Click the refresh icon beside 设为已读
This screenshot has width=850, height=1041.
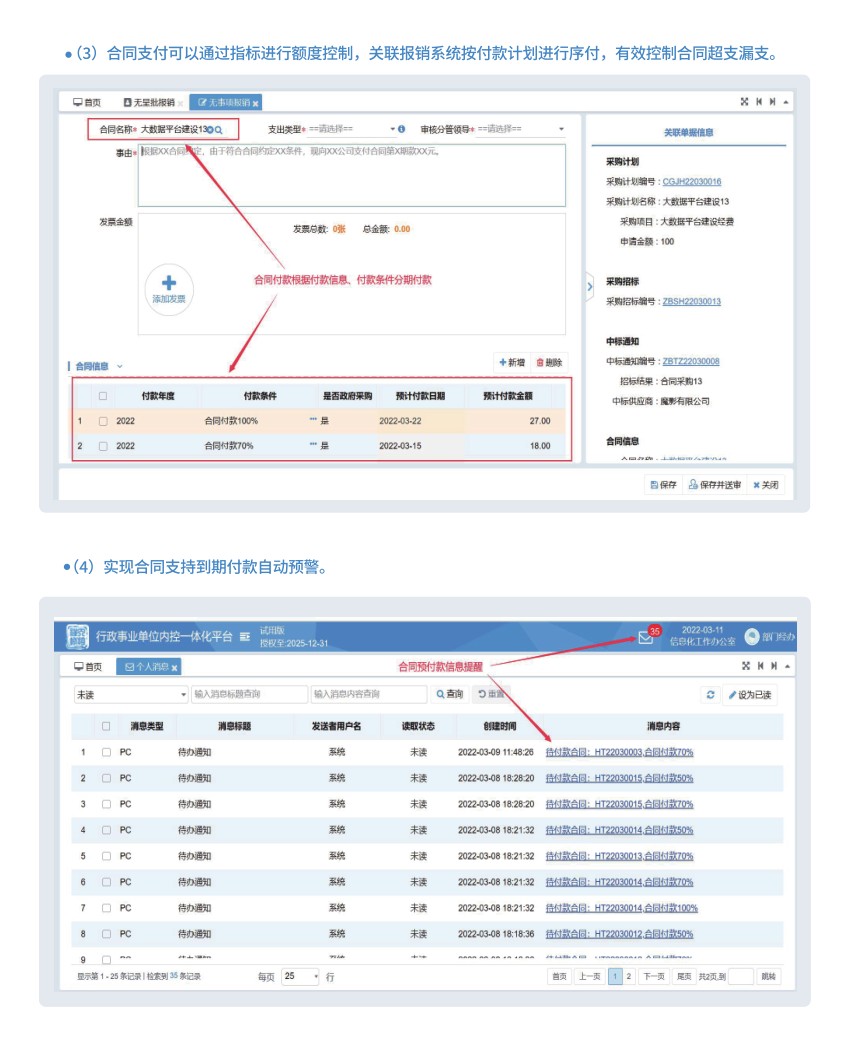(710, 694)
